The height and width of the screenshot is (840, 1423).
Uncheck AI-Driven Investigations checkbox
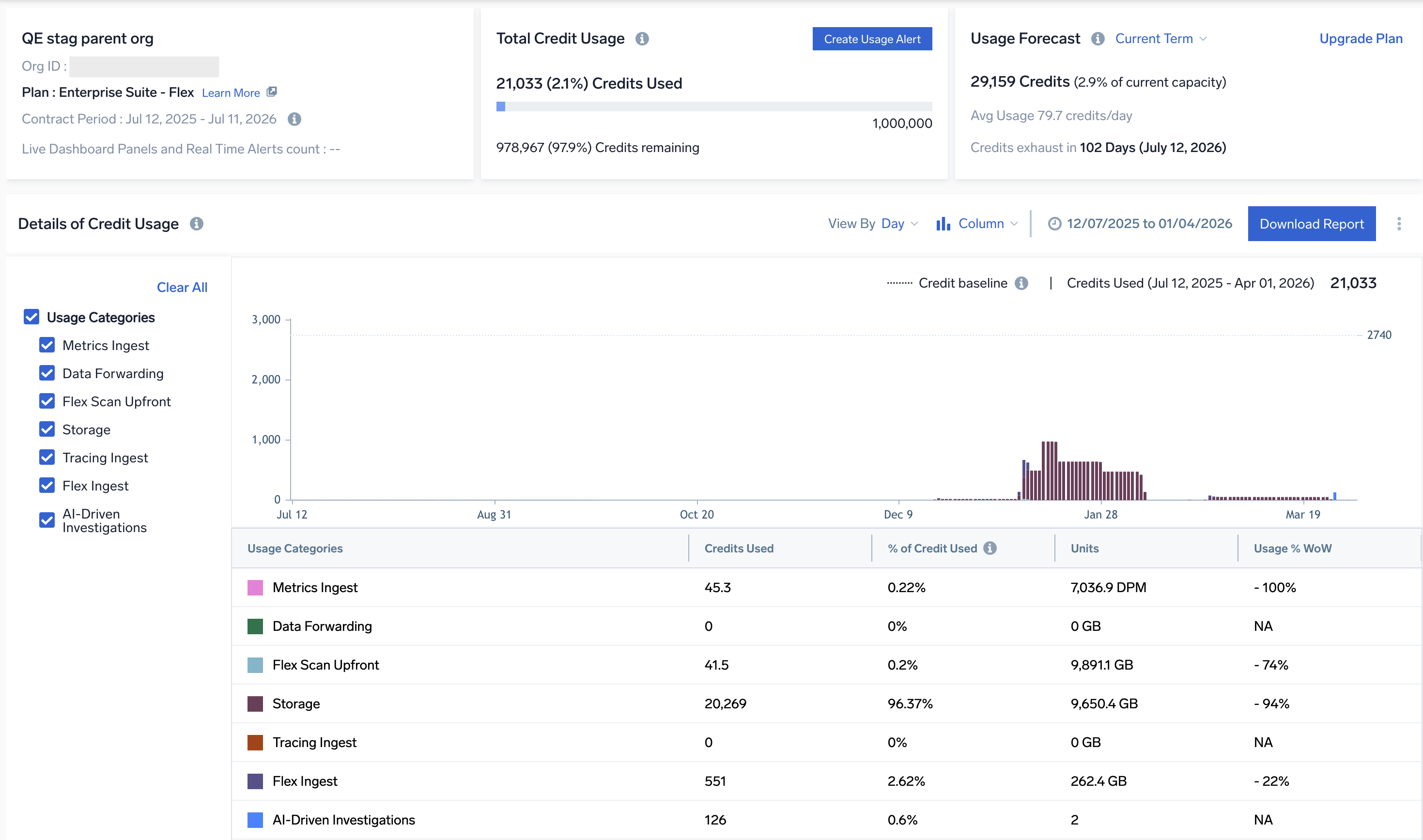click(47, 519)
